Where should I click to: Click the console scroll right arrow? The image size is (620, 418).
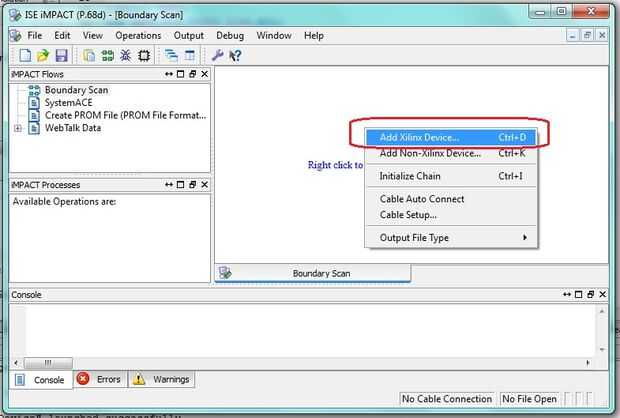pyautogui.click(x=588, y=363)
